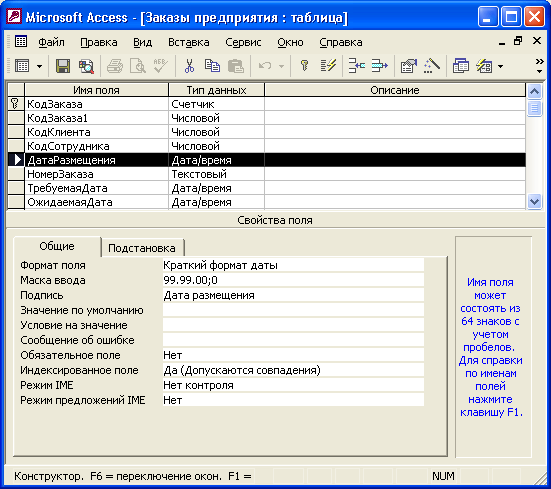Screen dimensions: 551x489
Task: Set primary key with the key icon
Action: point(304,66)
